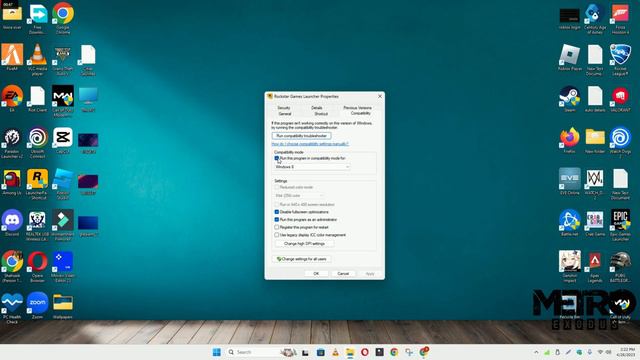Switch to the Shortcut tab
Screen dimensions: 640x360
pos(321,114)
